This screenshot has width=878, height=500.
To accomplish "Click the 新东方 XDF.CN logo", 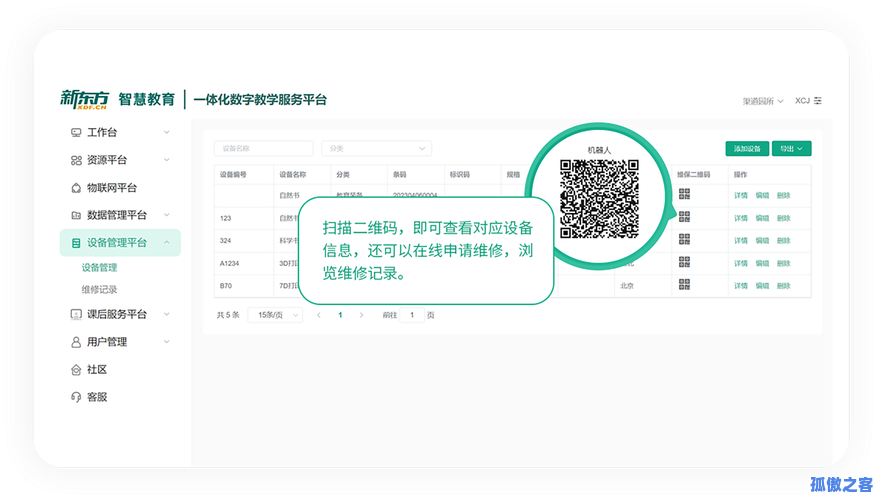I will [85, 99].
